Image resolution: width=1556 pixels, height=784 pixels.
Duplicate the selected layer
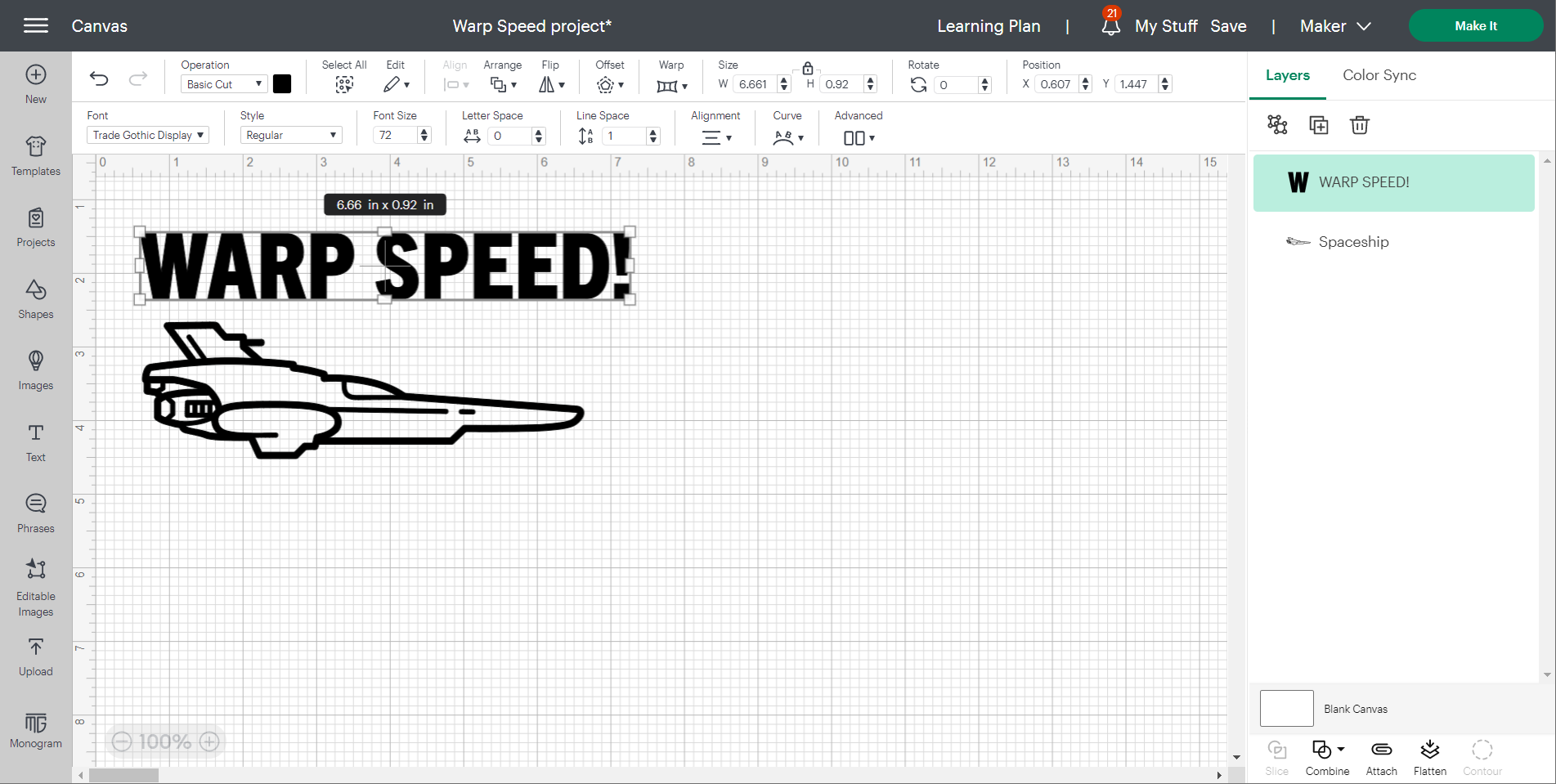pos(1318,125)
